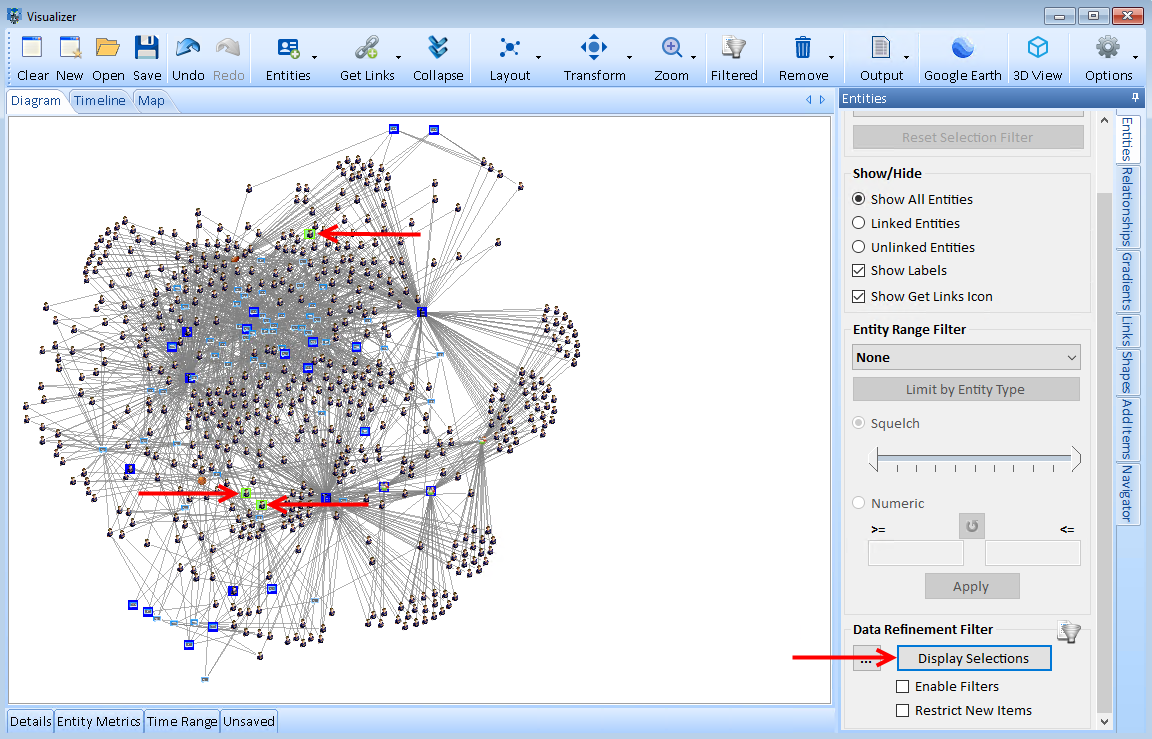Screen dimensions: 1152x739
Task: Select the Transform tool
Action: (594, 48)
